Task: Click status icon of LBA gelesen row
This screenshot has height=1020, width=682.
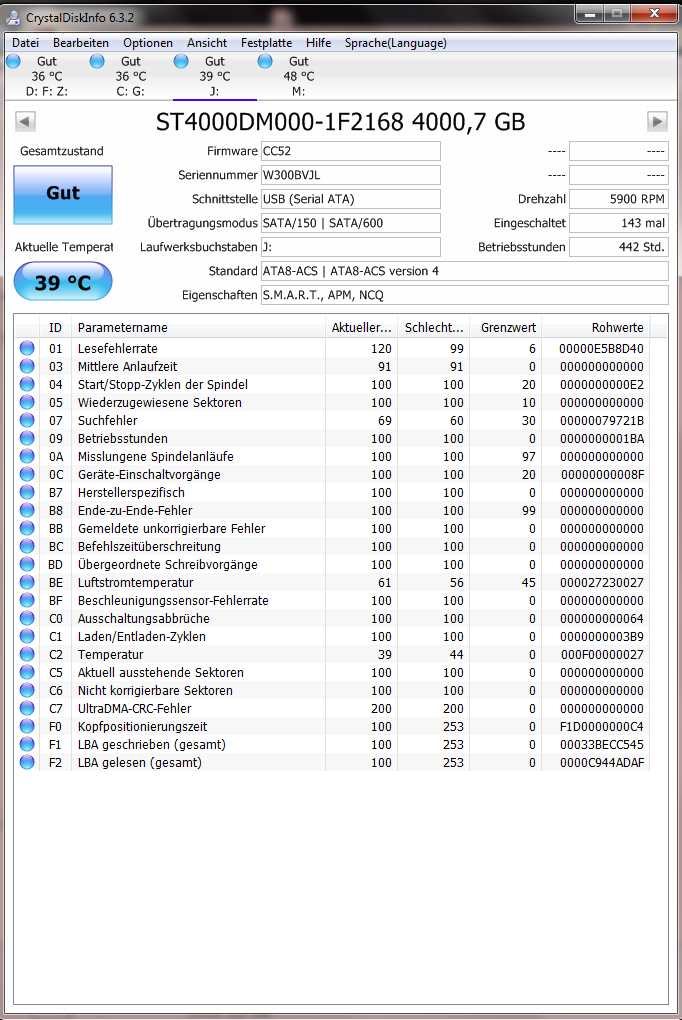Action: point(27,762)
